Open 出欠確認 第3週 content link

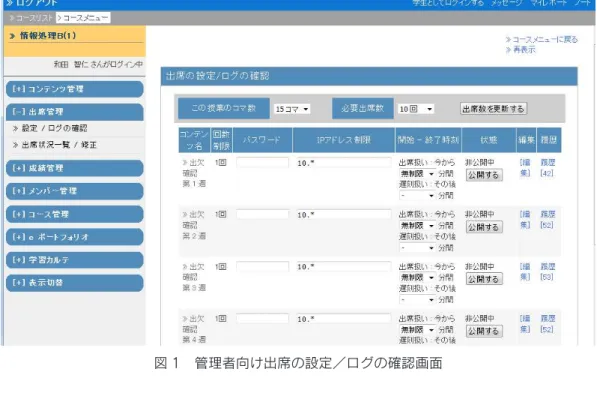click(x=193, y=277)
